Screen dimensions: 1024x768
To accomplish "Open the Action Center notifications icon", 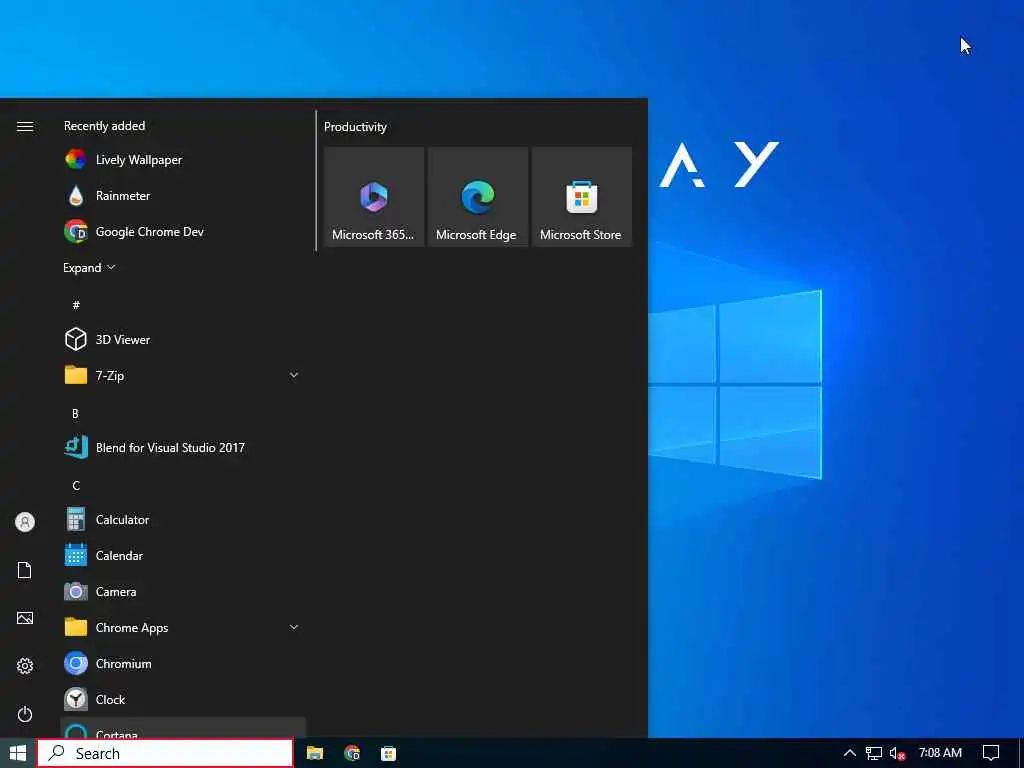I will click(x=991, y=754).
